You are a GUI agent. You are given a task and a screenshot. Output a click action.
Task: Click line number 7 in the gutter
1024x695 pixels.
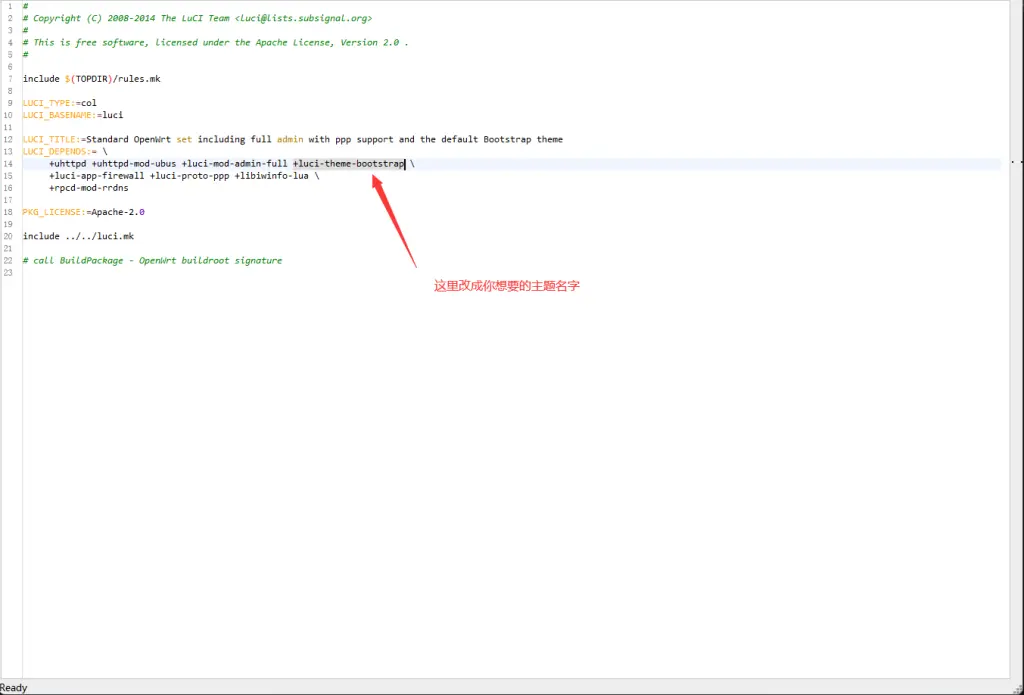(x=10, y=79)
